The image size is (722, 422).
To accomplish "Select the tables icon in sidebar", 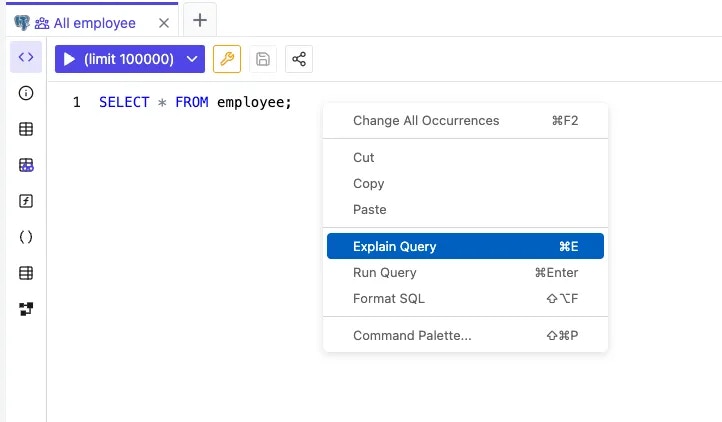I will tap(26, 129).
